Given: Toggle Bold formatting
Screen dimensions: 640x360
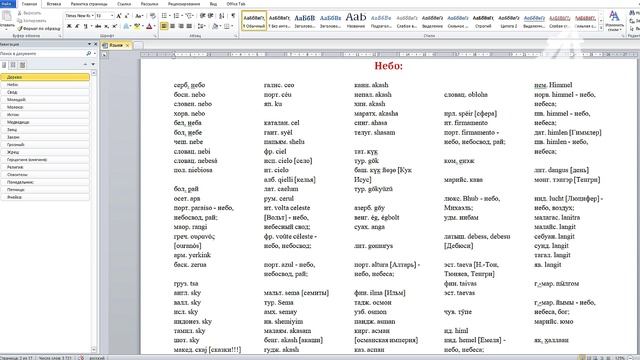Looking at the screenshot, I should coord(69,26).
